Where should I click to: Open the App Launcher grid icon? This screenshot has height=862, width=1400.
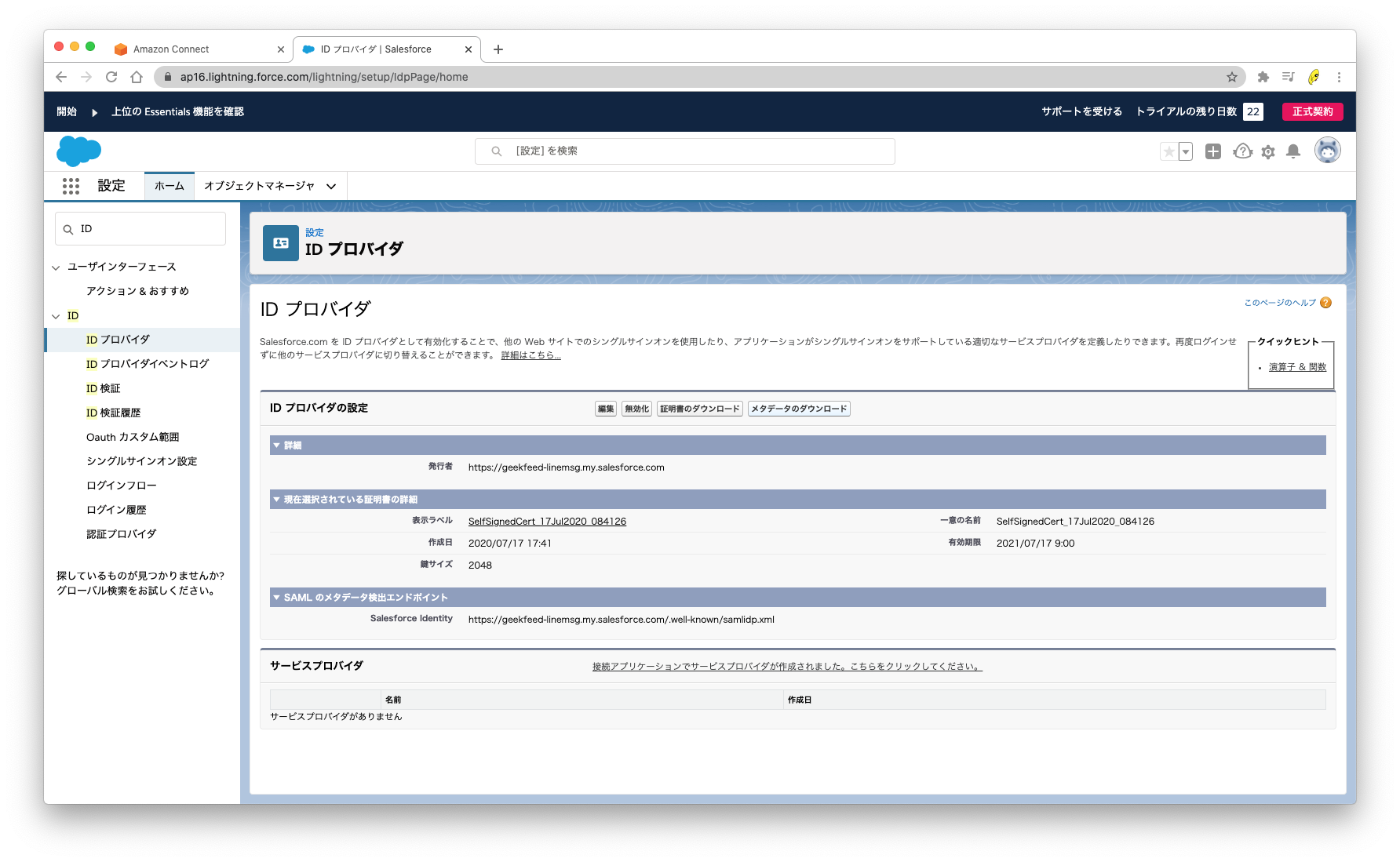click(x=71, y=186)
